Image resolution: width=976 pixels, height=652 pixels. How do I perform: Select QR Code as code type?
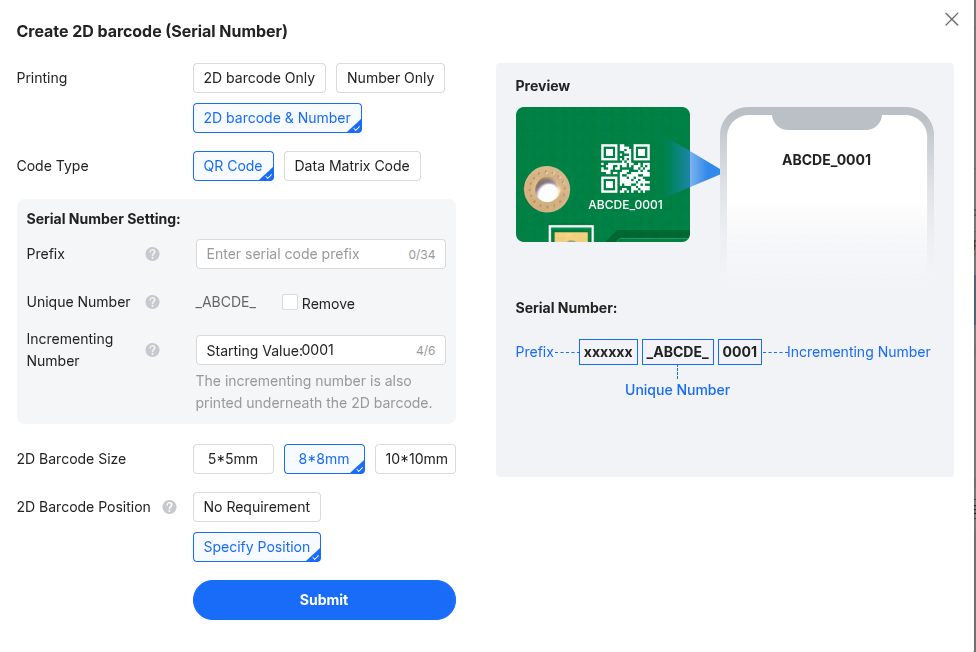coord(233,166)
